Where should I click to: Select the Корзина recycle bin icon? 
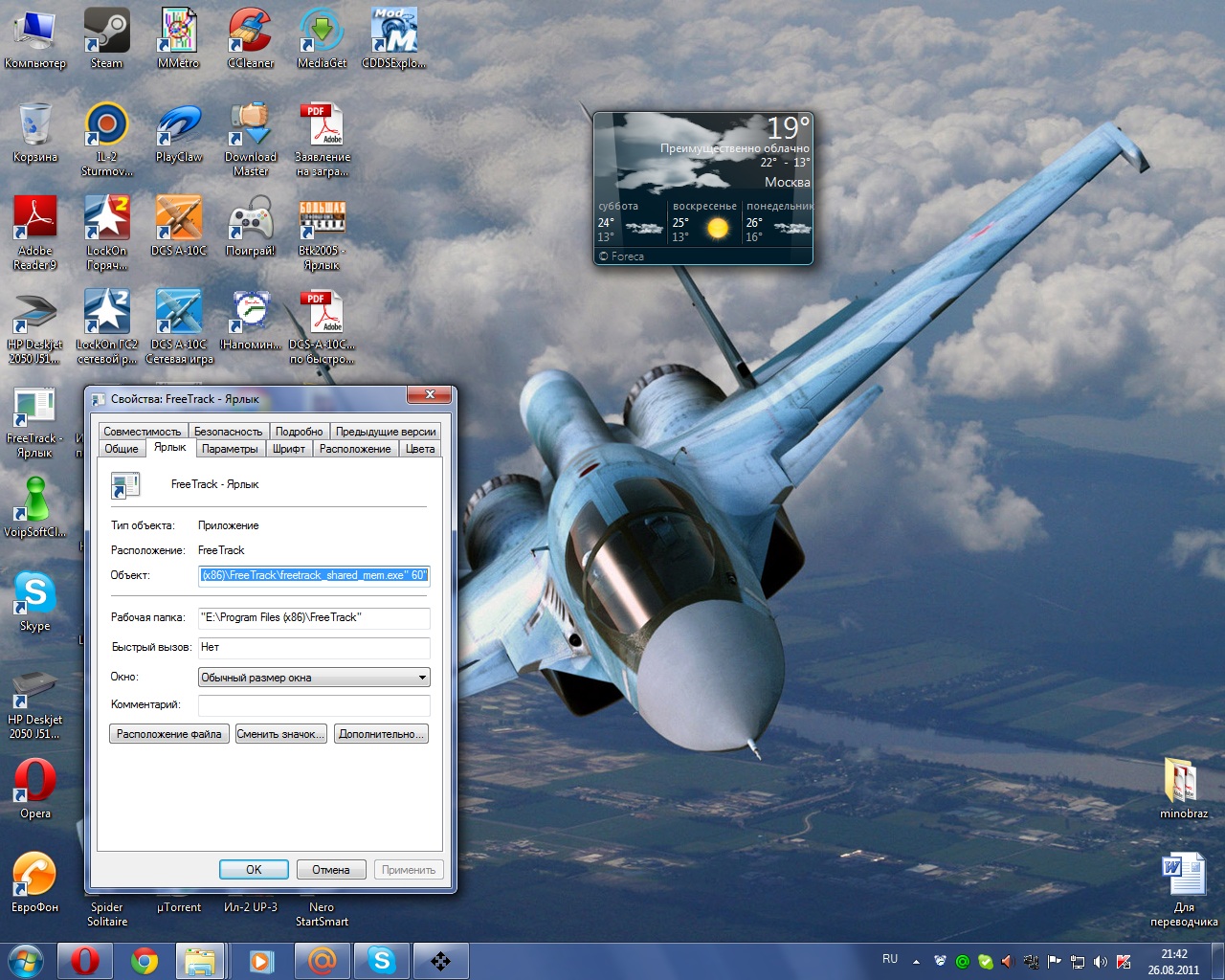point(35,132)
